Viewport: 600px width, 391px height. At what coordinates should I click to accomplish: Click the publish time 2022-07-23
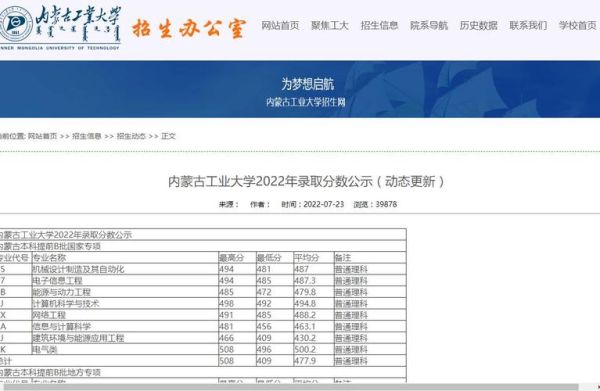324,204
